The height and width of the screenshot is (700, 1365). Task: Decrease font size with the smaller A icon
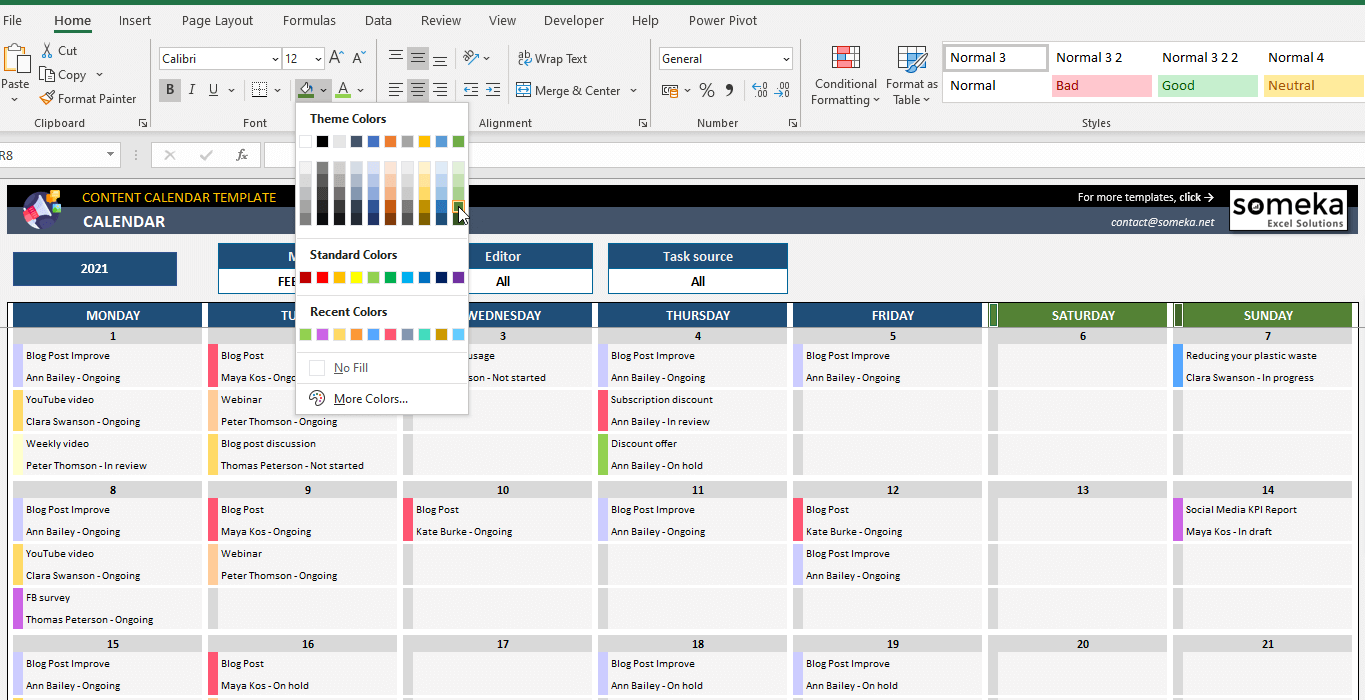point(359,58)
